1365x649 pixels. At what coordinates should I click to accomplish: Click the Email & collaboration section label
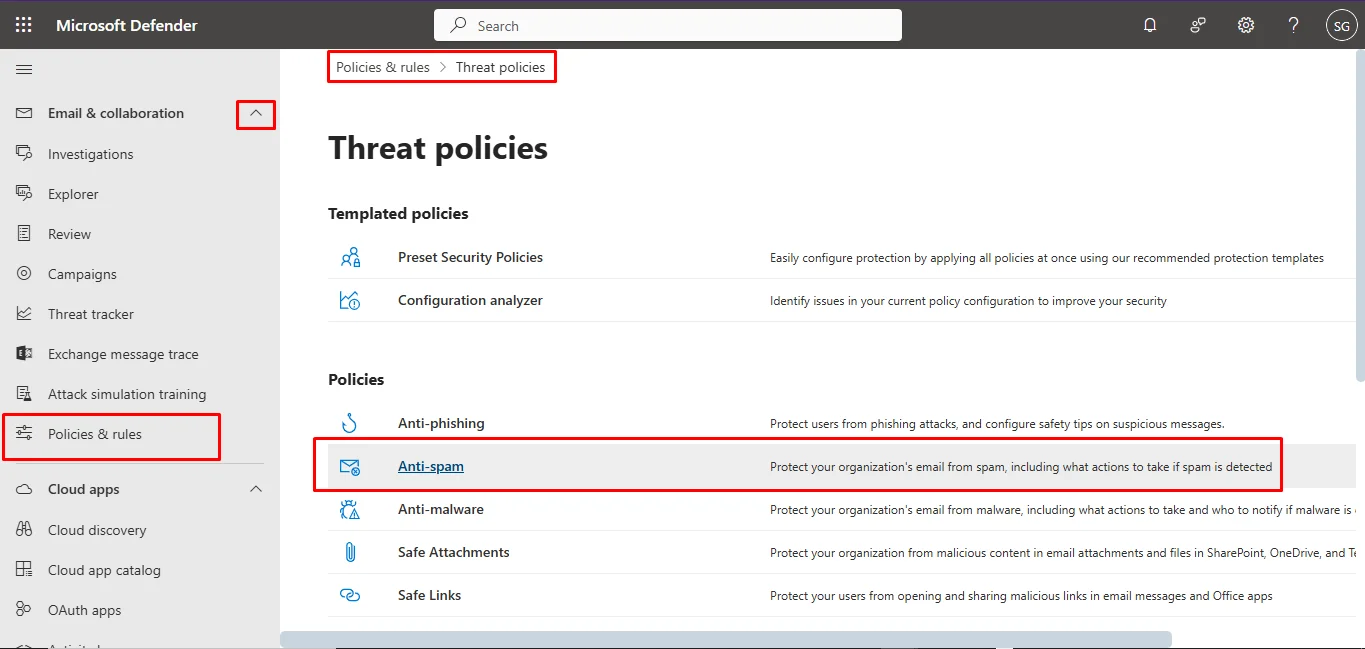tap(116, 113)
